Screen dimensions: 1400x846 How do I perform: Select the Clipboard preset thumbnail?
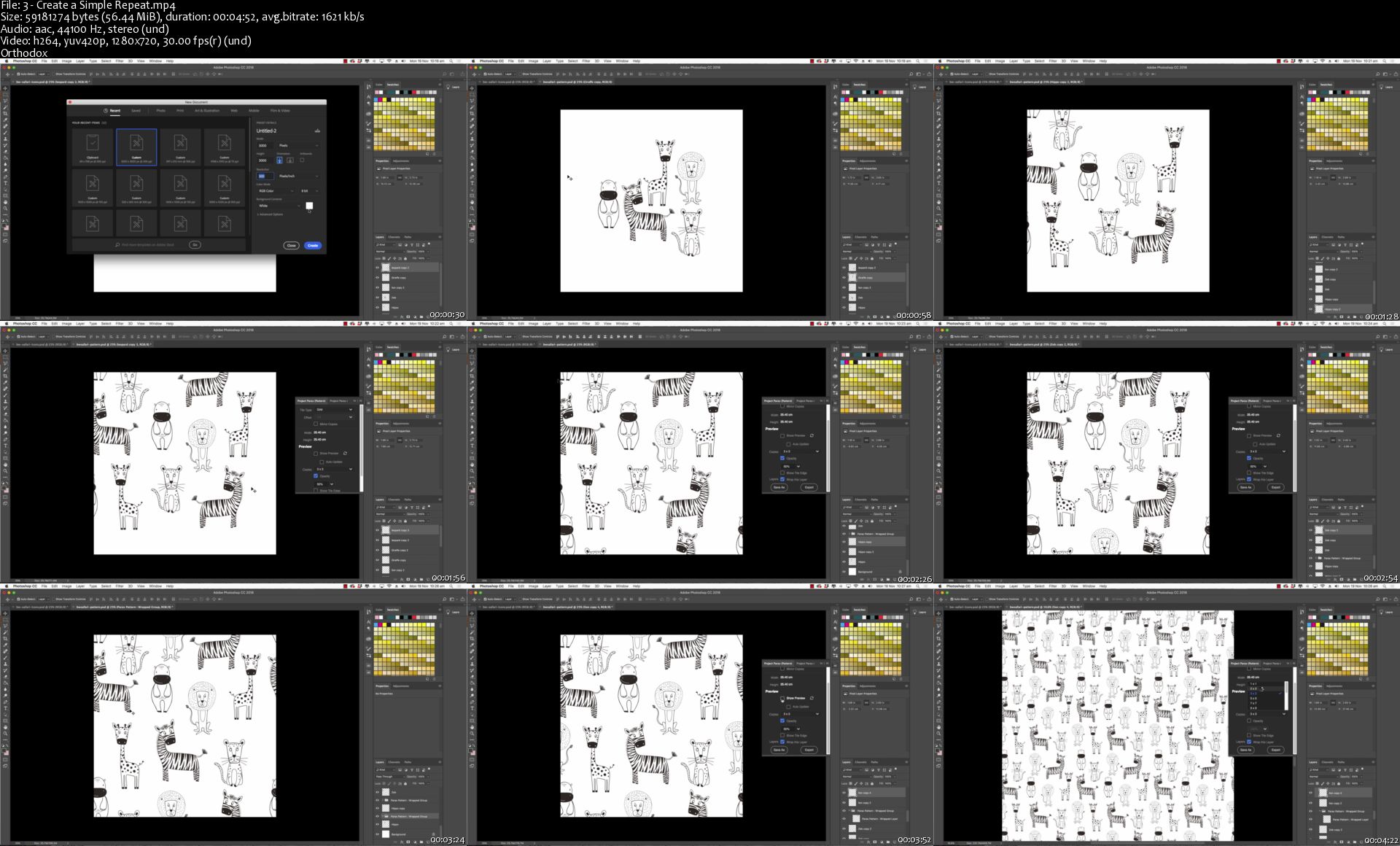[x=93, y=147]
